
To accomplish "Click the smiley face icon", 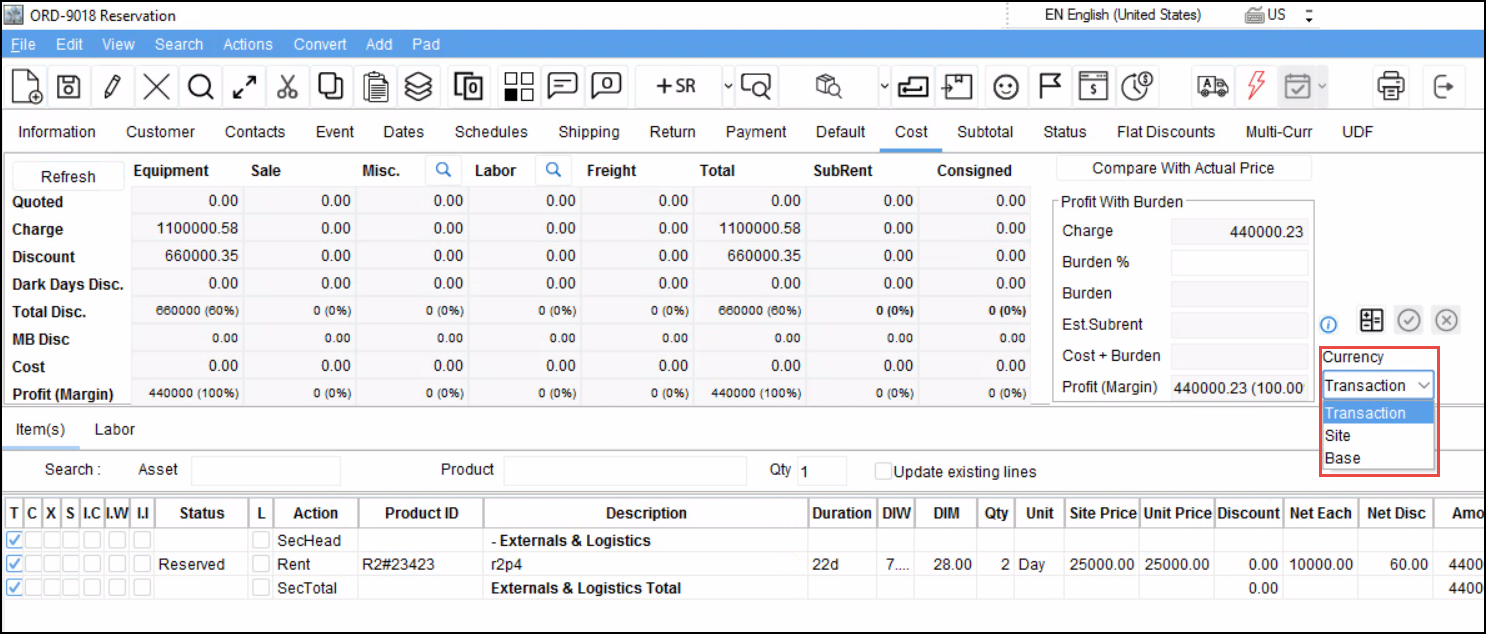I will pyautogui.click(x=1005, y=87).
